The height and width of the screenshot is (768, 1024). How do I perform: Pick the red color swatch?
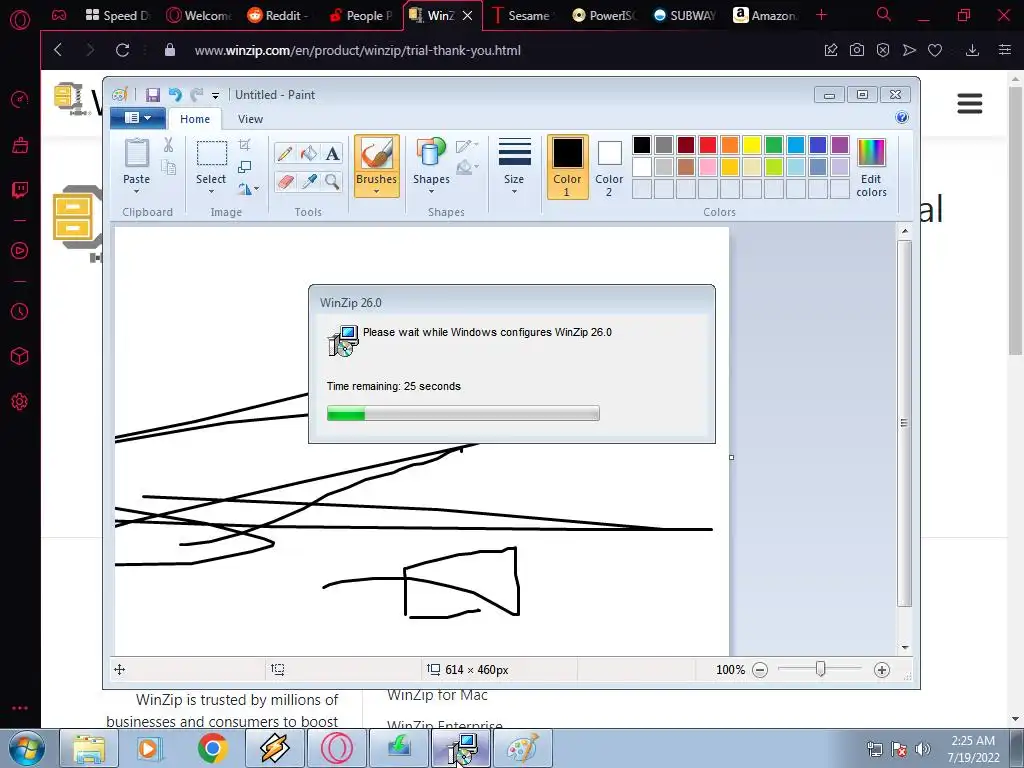[x=708, y=145]
